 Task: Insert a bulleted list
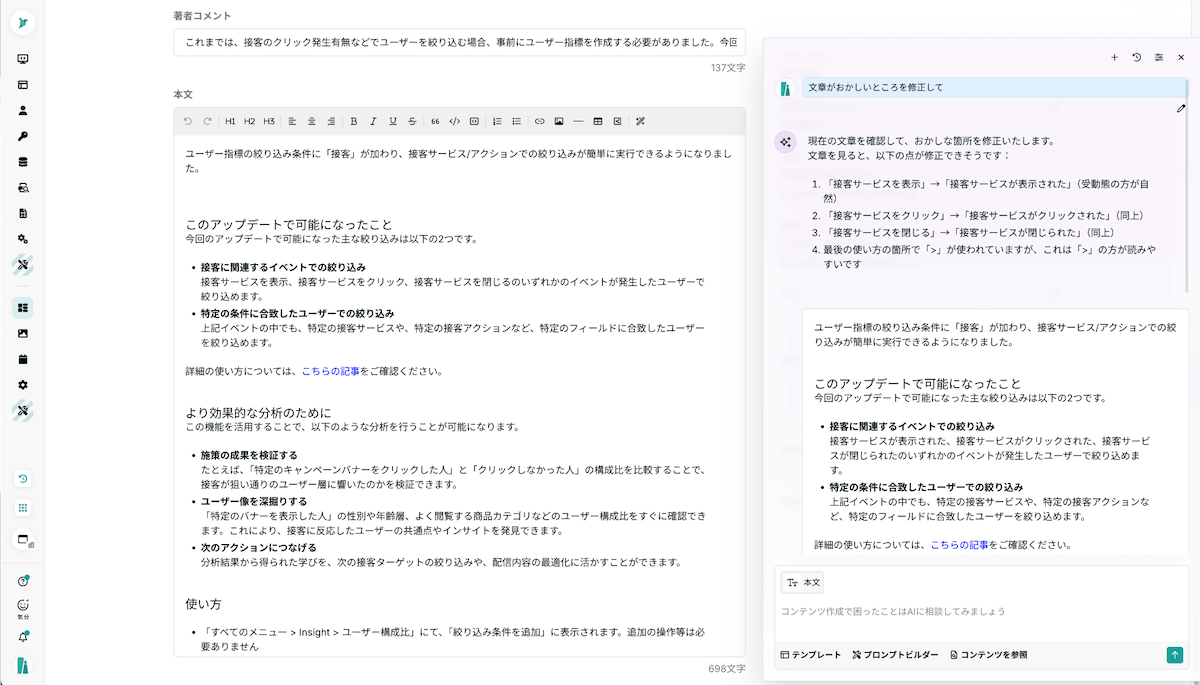(x=517, y=120)
